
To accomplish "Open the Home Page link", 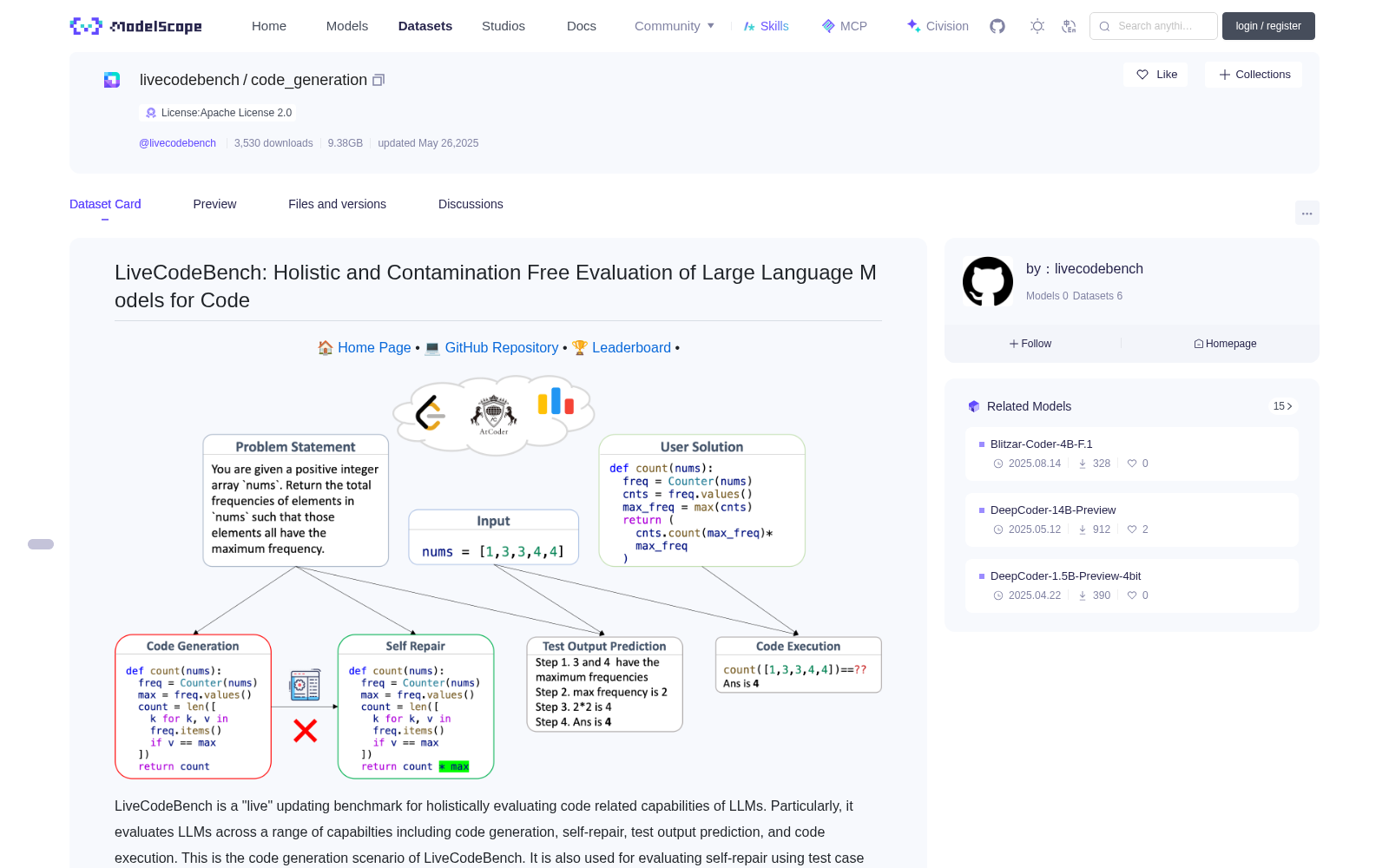I will click(374, 348).
